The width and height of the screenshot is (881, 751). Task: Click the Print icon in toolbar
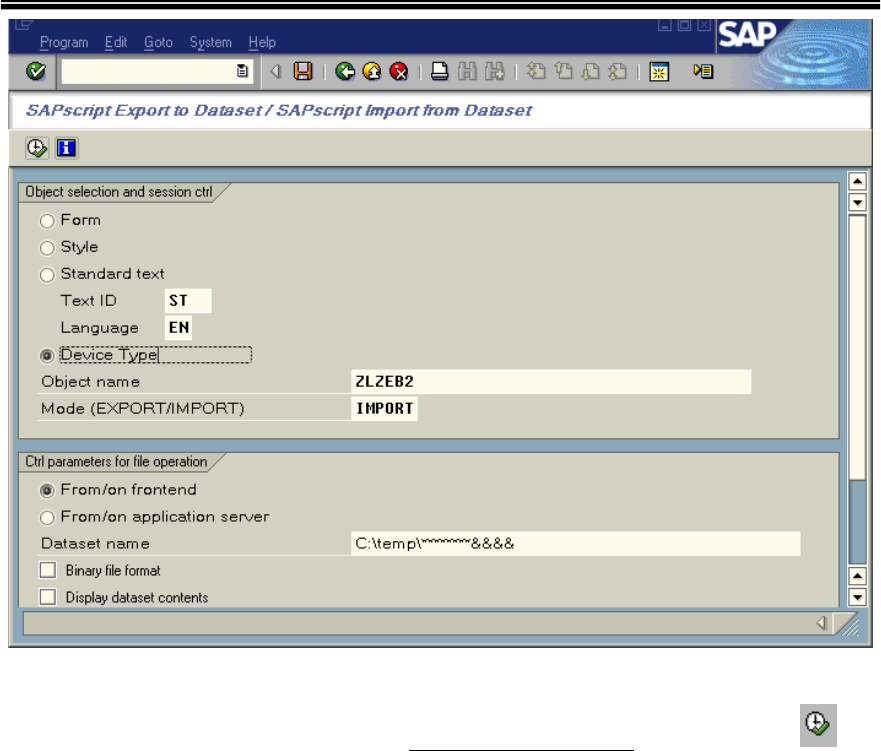click(439, 71)
